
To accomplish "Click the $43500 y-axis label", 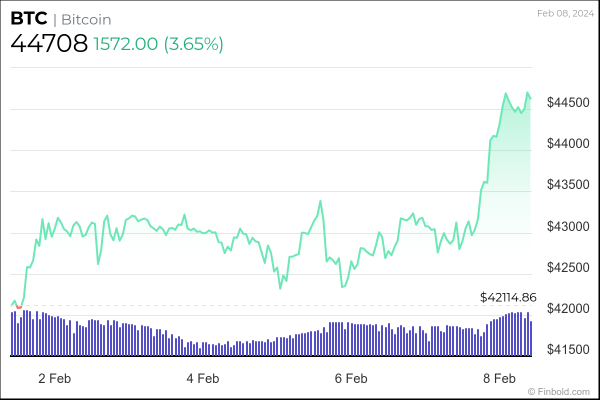I will 566,185.
